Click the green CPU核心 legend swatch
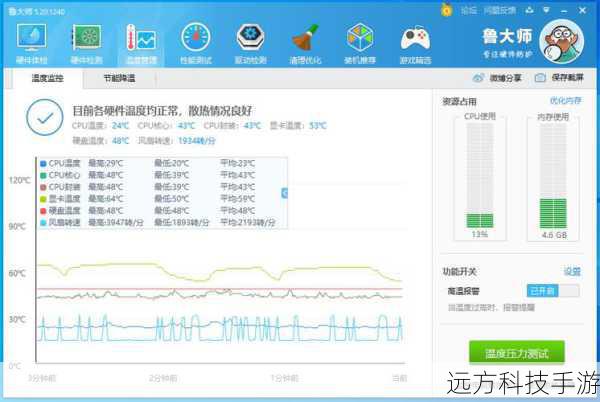 [43, 176]
